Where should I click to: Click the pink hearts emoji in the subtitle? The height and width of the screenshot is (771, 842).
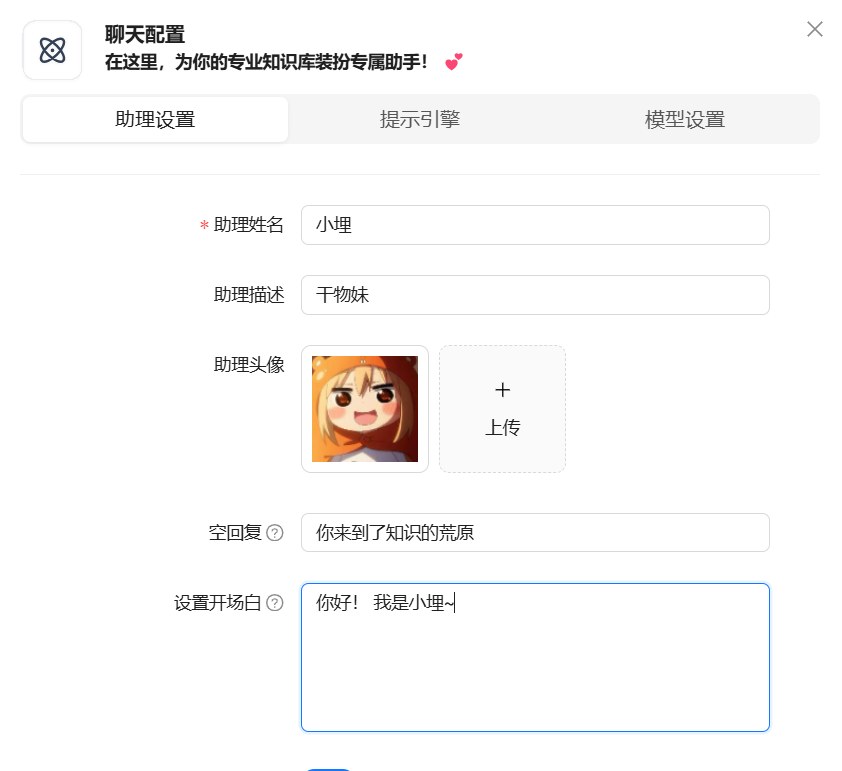click(x=454, y=62)
